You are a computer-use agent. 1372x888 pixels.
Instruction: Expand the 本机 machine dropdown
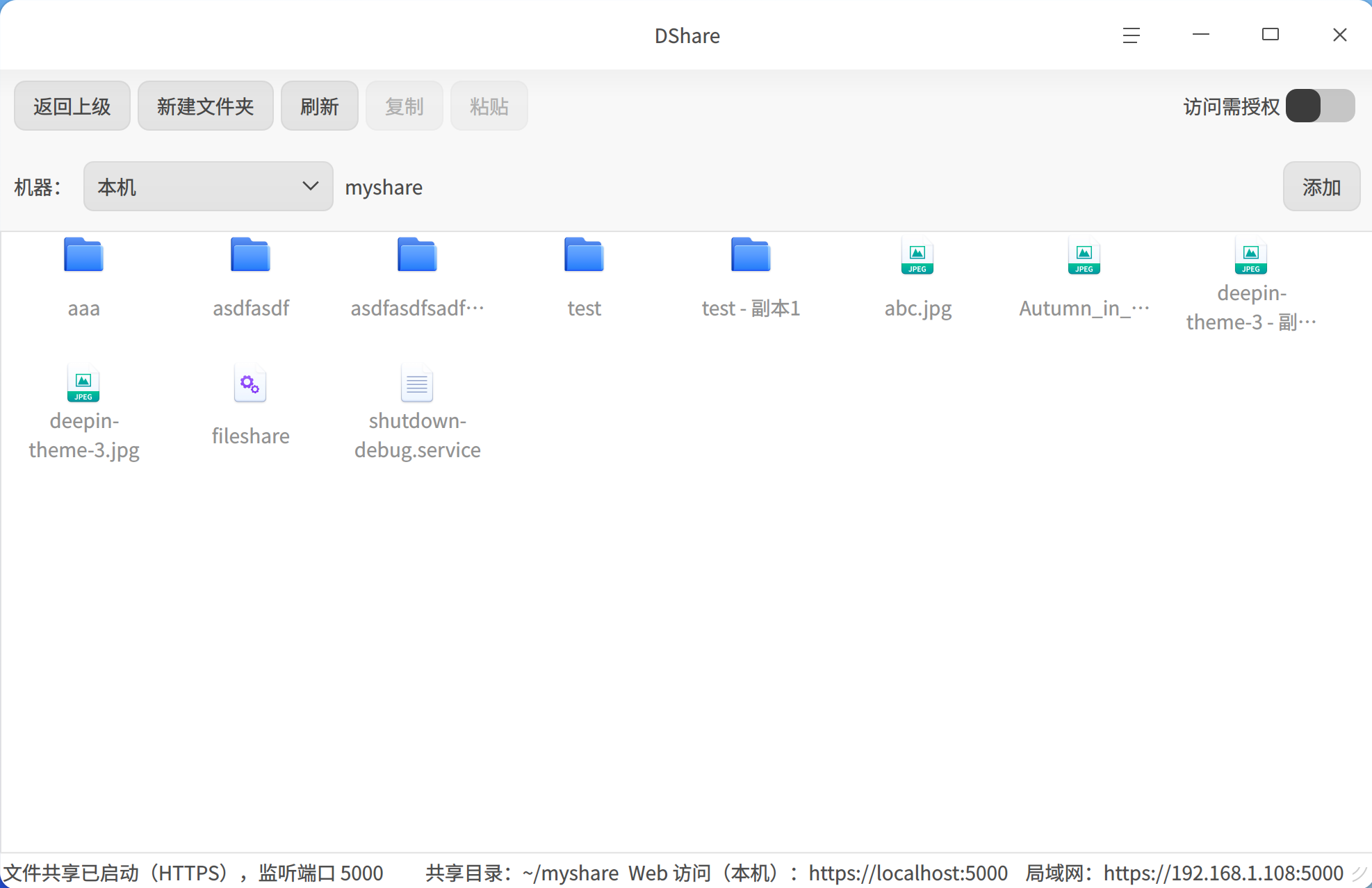click(x=209, y=186)
